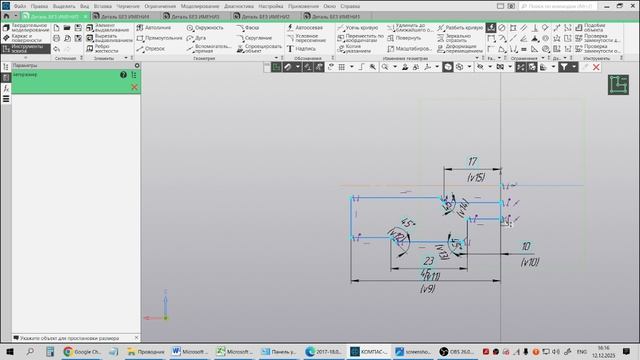Click the dimension value 23 in sketch
The image size is (640, 360).
(429, 261)
